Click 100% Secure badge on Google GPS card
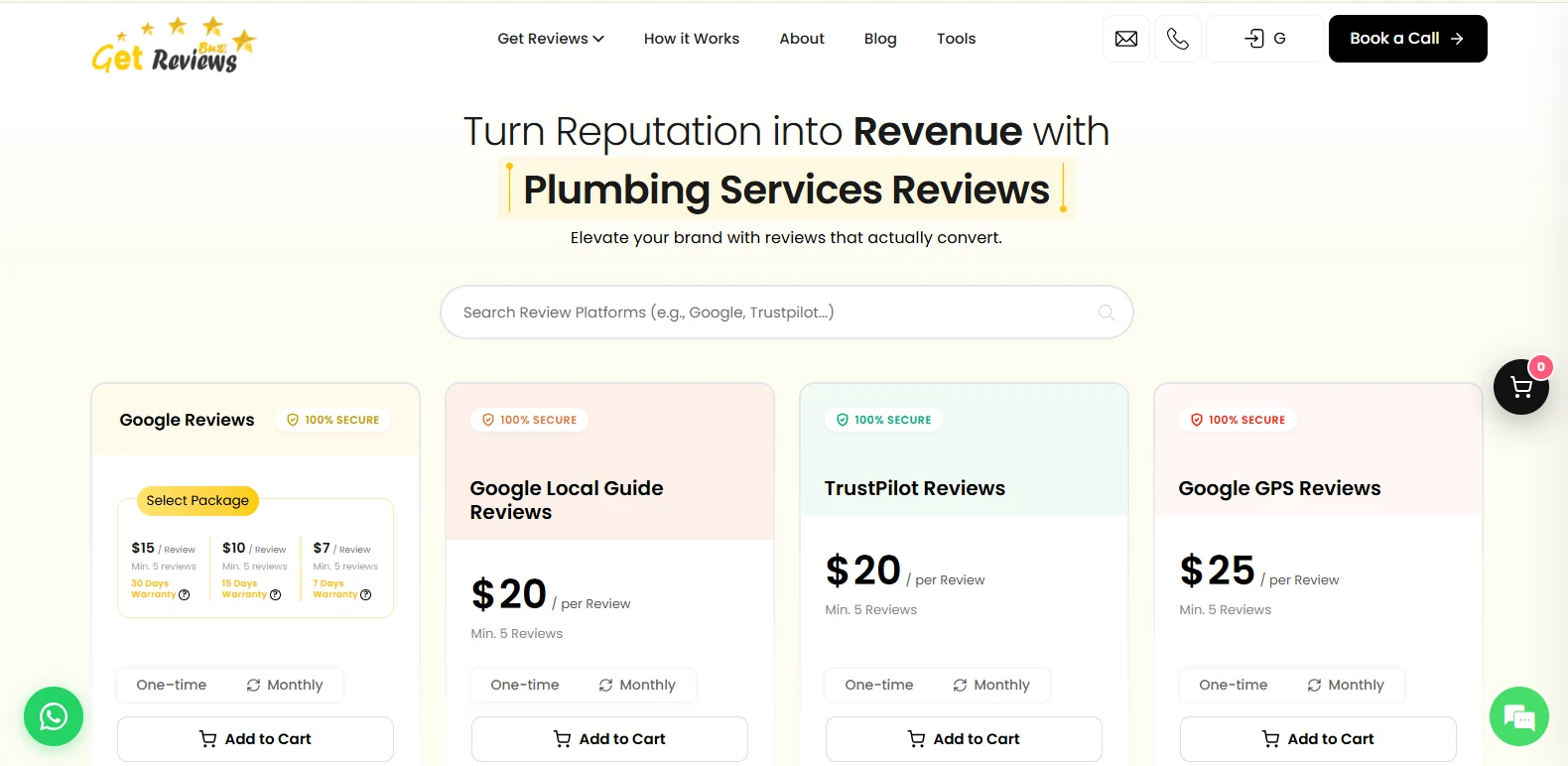Screen dimensions: 1568x766 (x=1238, y=420)
